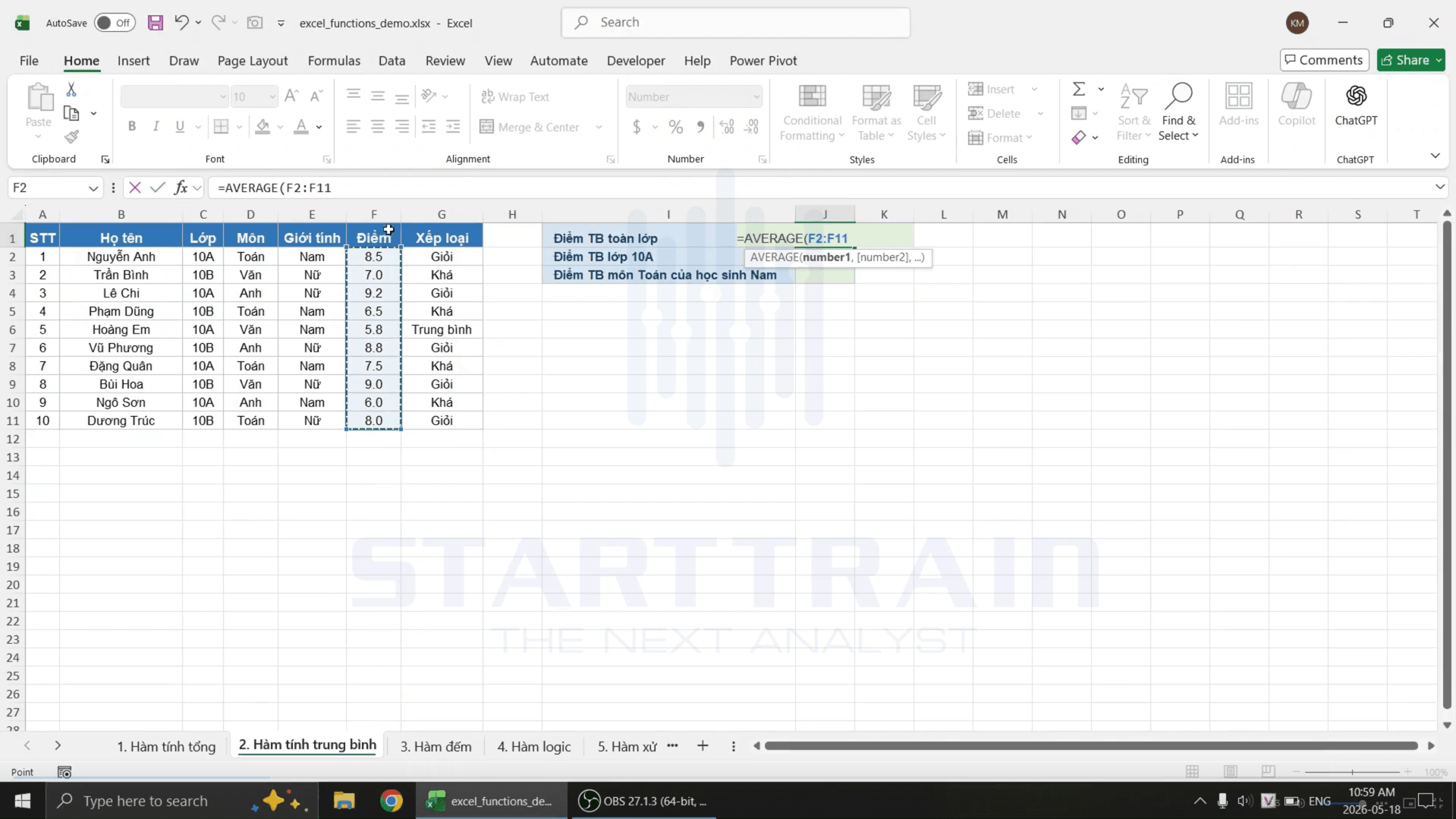The width and height of the screenshot is (1456, 819).
Task: Click the Font Color button
Action: [x=301, y=127]
